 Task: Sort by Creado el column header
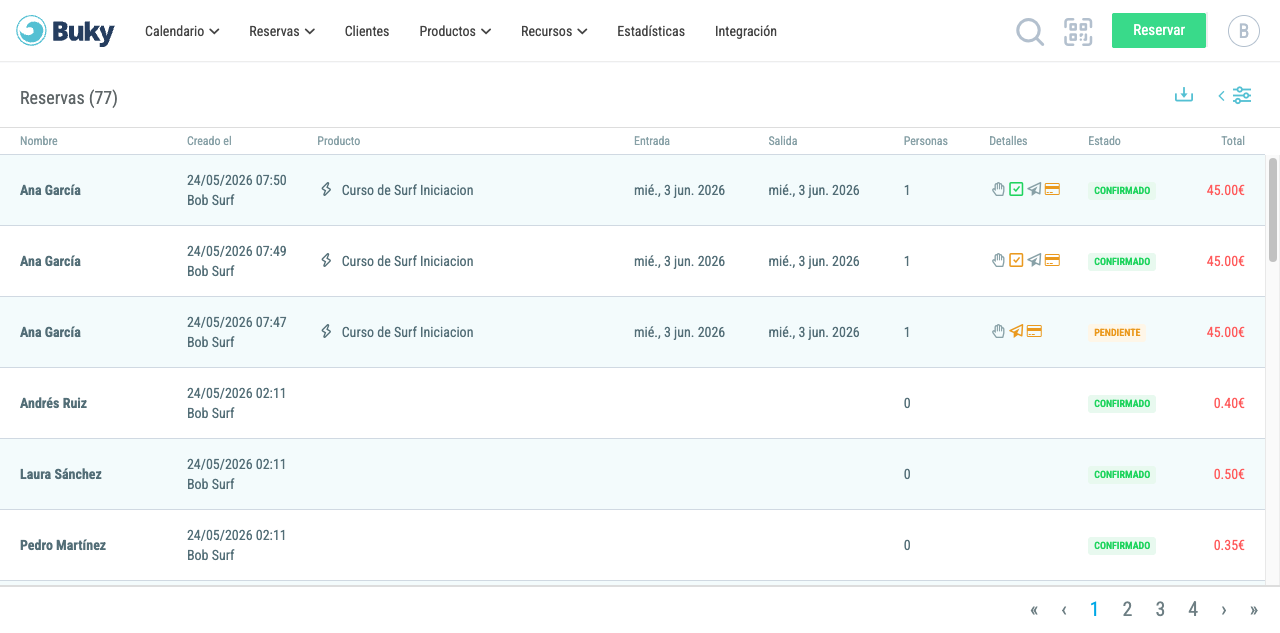pyautogui.click(x=209, y=141)
